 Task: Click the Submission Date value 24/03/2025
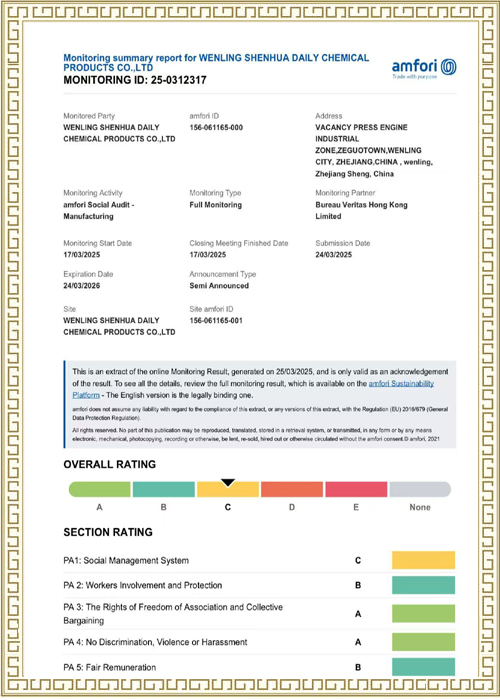click(x=333, y=255)
